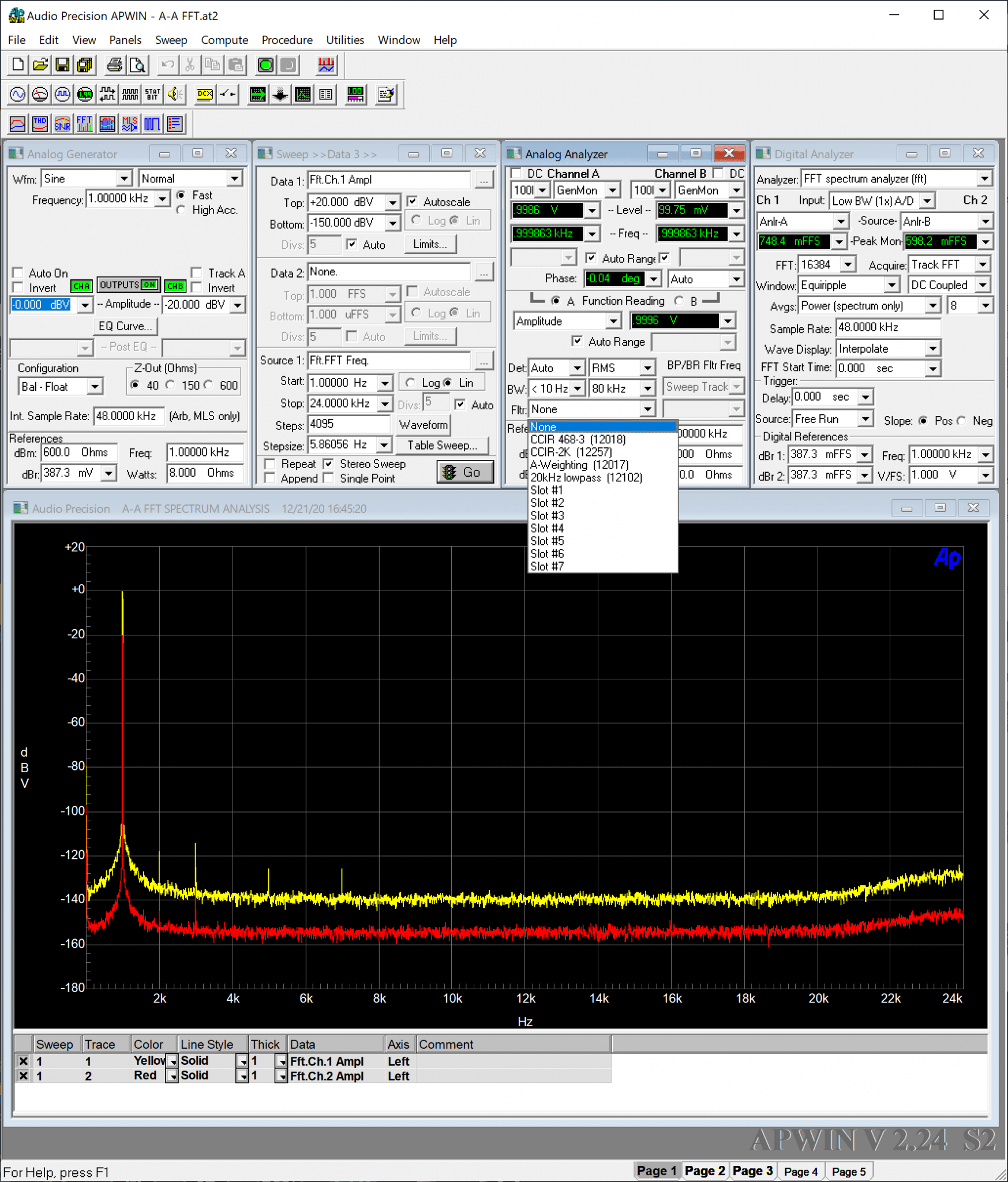Open FFT 16384 length dropdown
1008x1182 pixels.
click(x=848, y=265)
